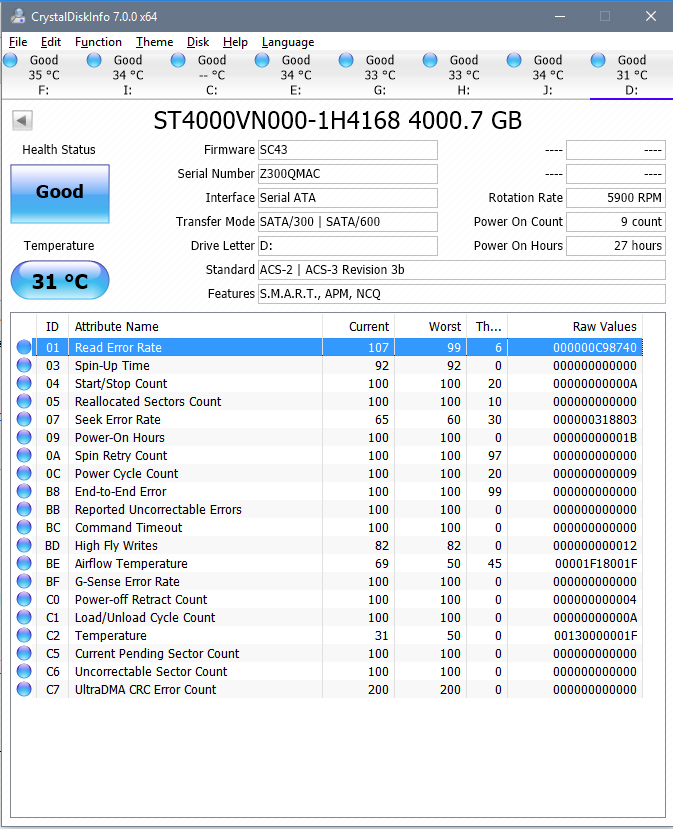
Task: Click the Serial Number field
Action: (347, 174)
